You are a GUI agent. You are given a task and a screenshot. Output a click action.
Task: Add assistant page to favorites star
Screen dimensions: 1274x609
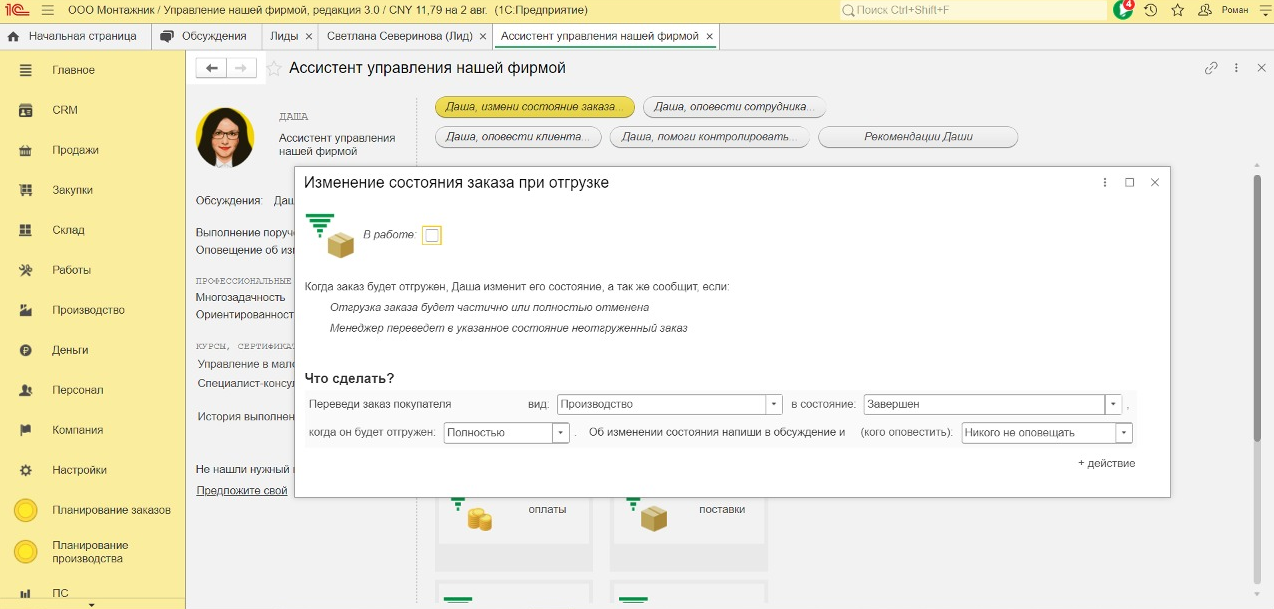(x=273, y=68)
